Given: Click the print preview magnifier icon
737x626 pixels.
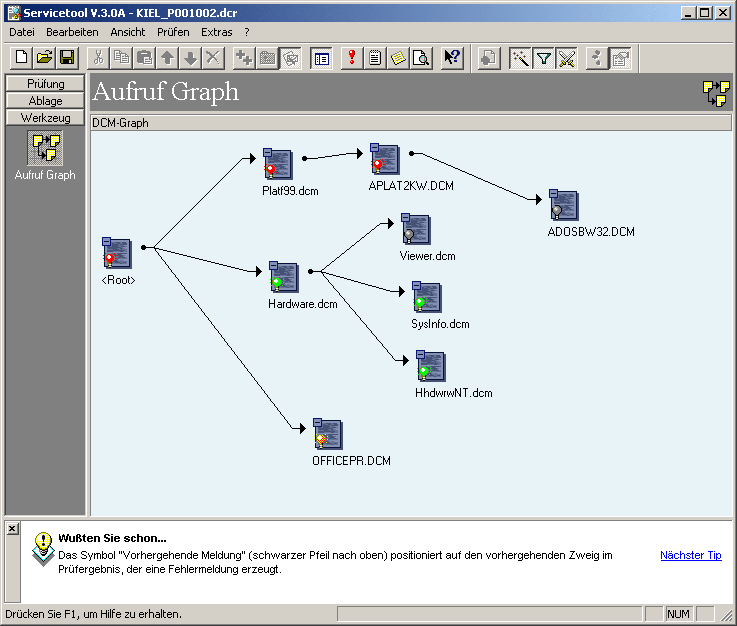Looking at the screenshot, I should click(x=421, y=58).
